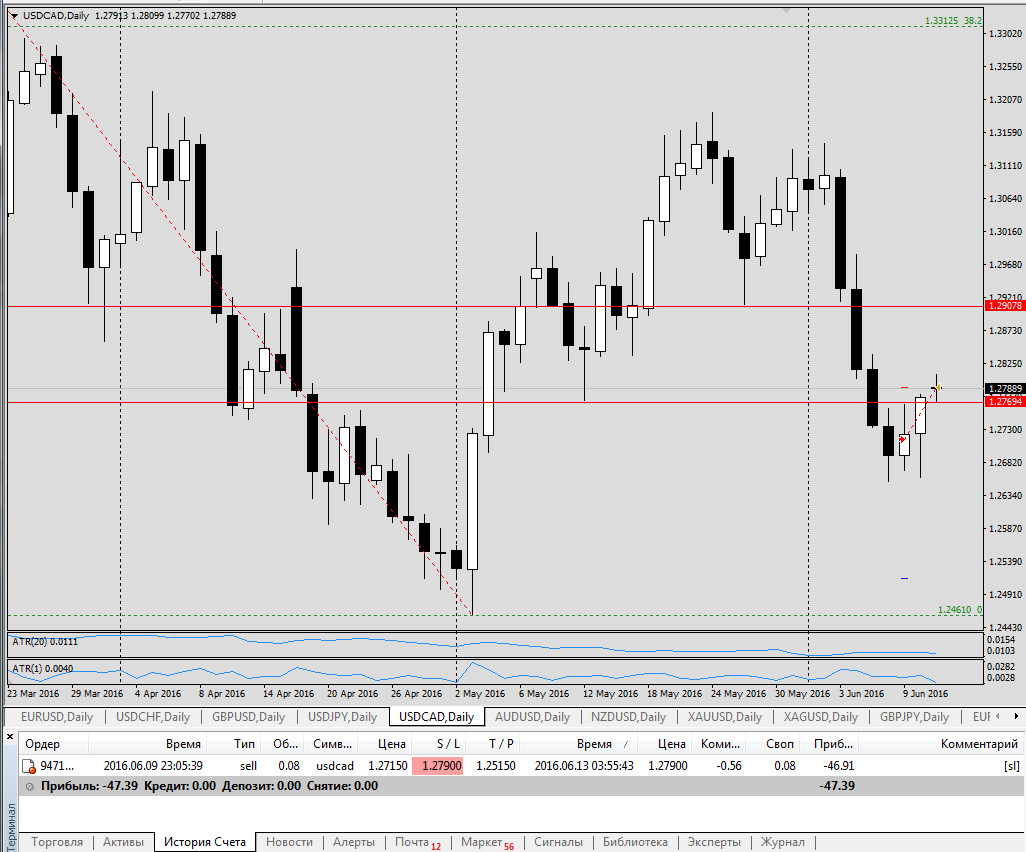The height and width of the screenshot is (852, 1026).
Task: Sort by the T / P column header
Action: pos(492,744)
